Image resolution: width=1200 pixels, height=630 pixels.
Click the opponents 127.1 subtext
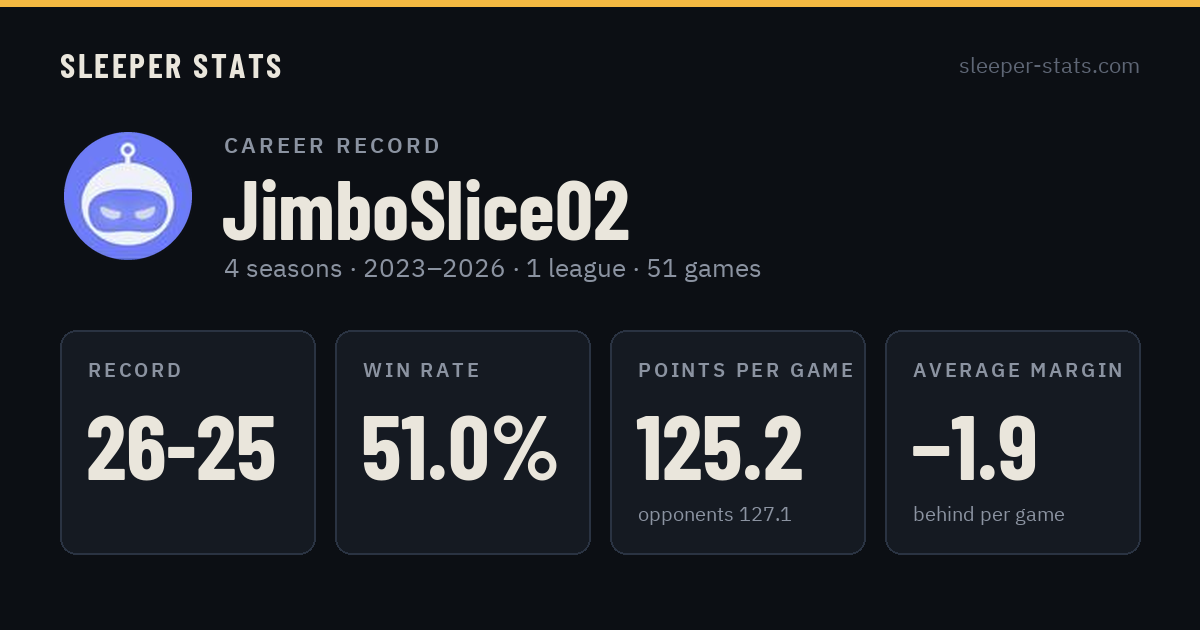[715, 515]
